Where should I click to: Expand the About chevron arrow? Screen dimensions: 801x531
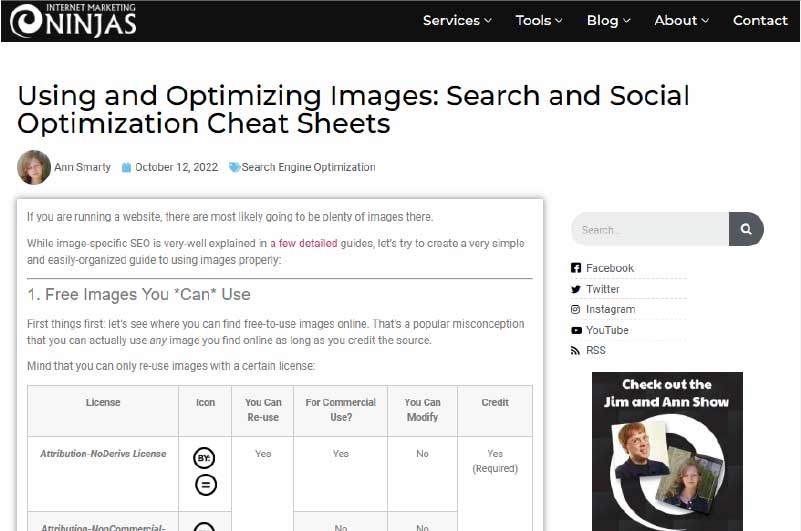click(705, 20)
